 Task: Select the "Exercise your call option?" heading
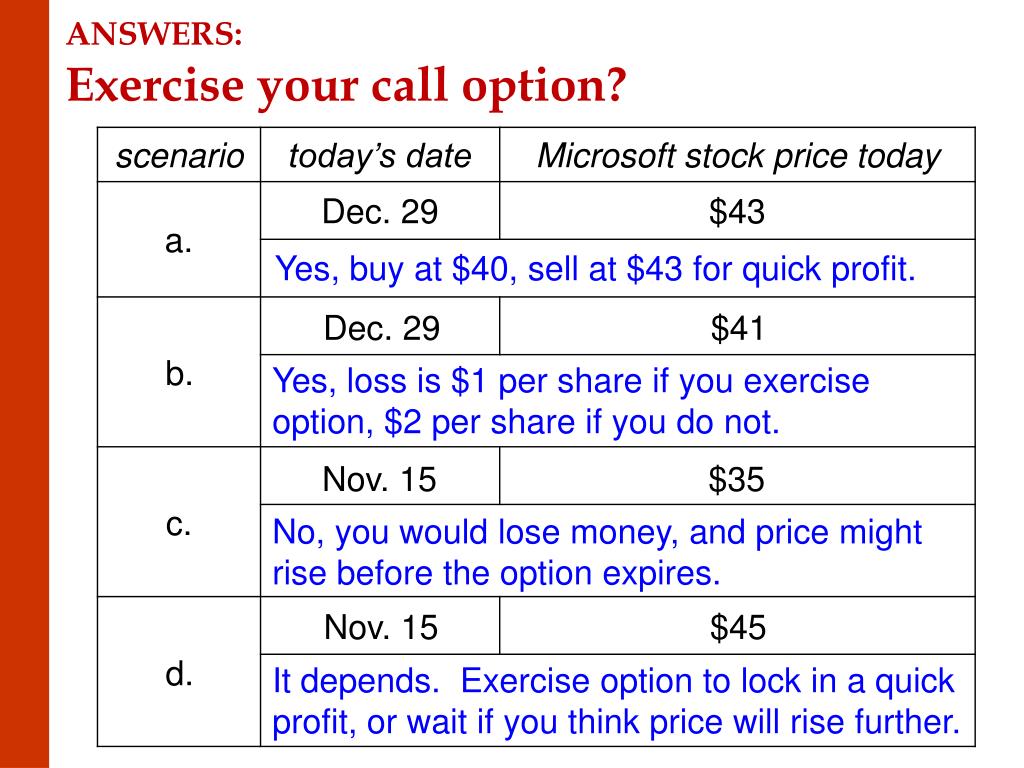tap(345, 88)
